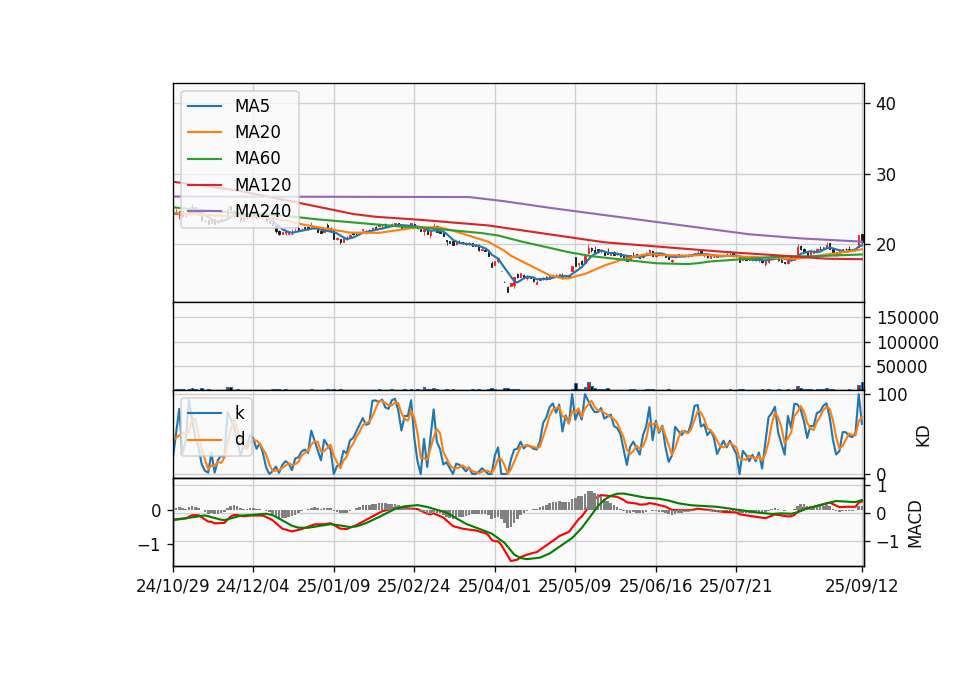Click the MA5 legend label
Image resolution: width=960 pixels, height=690 pixels.
(x=252, y=106)
